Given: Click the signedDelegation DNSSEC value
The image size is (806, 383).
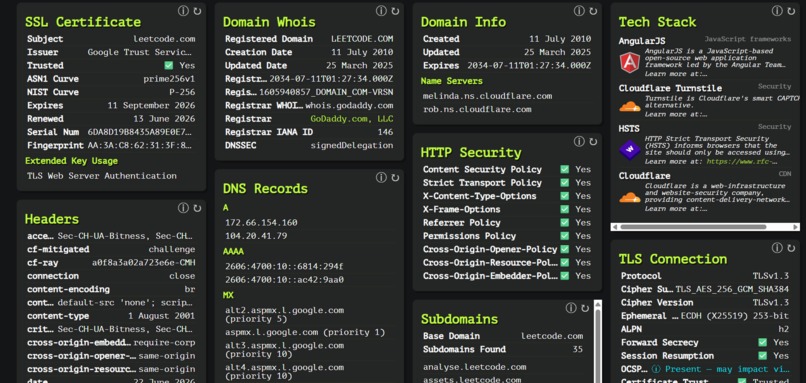Looking at the screenshot, I should click(352, 145).
